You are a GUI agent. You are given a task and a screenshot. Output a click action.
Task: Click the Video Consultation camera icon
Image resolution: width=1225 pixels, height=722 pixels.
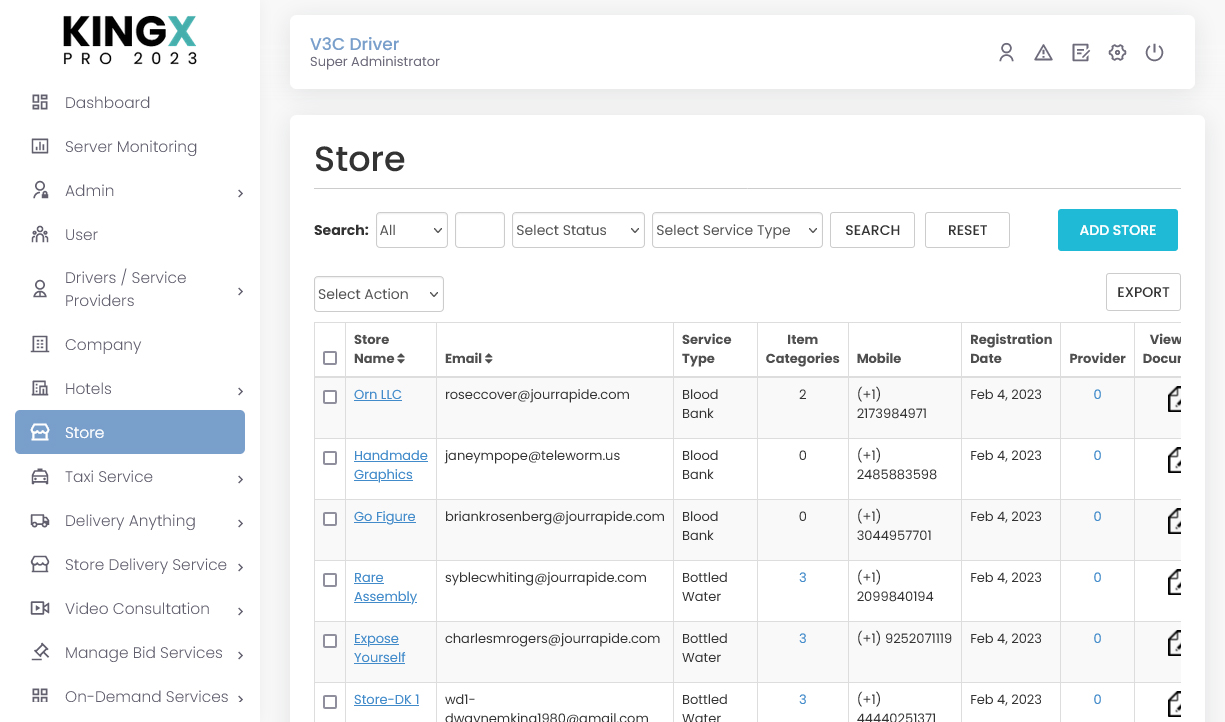point(40,608)
